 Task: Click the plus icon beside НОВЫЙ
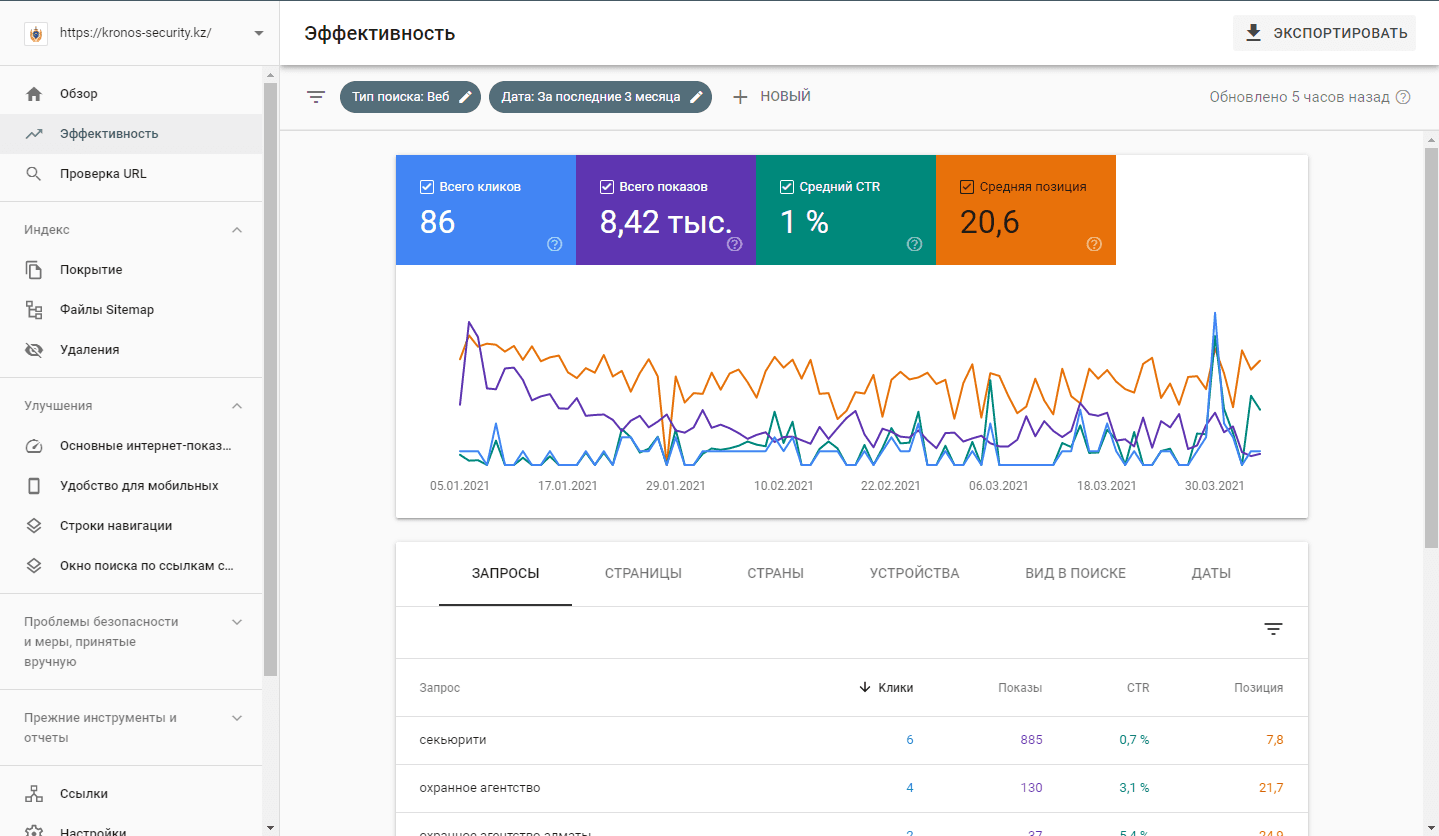pos(740,97)
